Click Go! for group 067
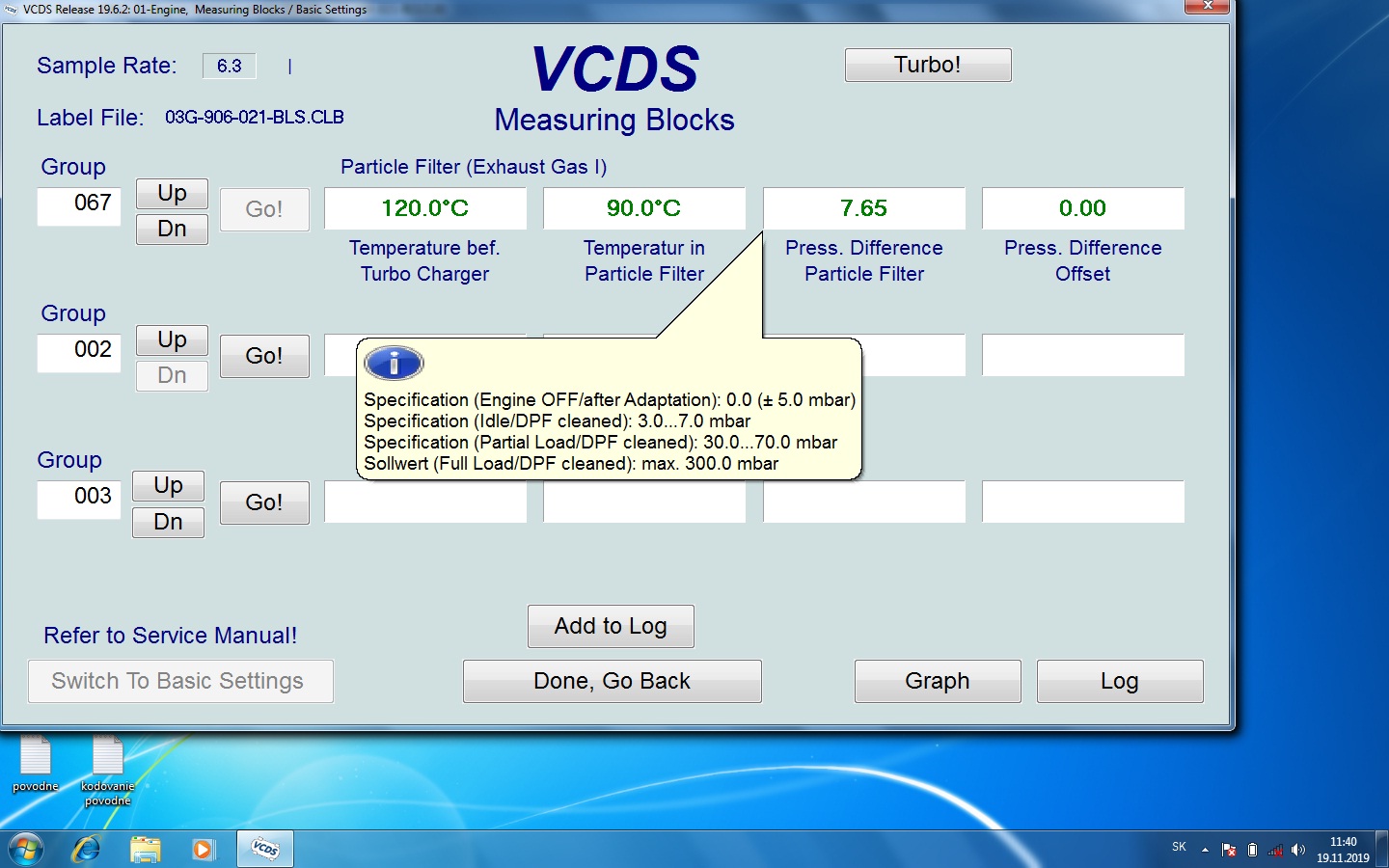1389x868 pixels. click(264, 209)
